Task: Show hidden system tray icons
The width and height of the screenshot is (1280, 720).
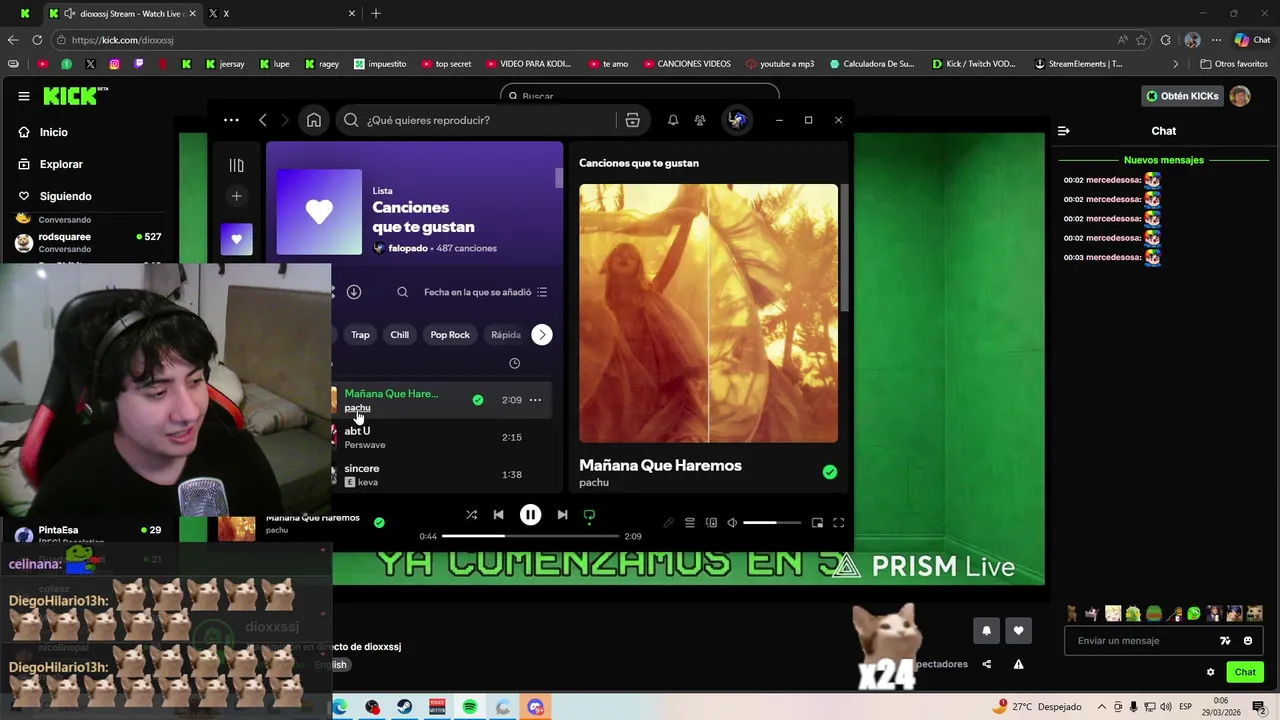Action: (x=1102, y=707)
